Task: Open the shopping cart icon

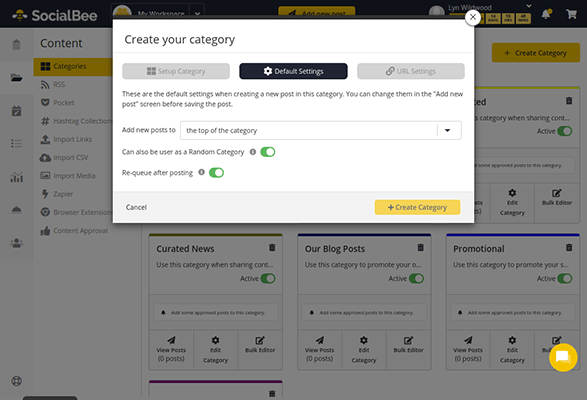Action: (x=571, y=14)
